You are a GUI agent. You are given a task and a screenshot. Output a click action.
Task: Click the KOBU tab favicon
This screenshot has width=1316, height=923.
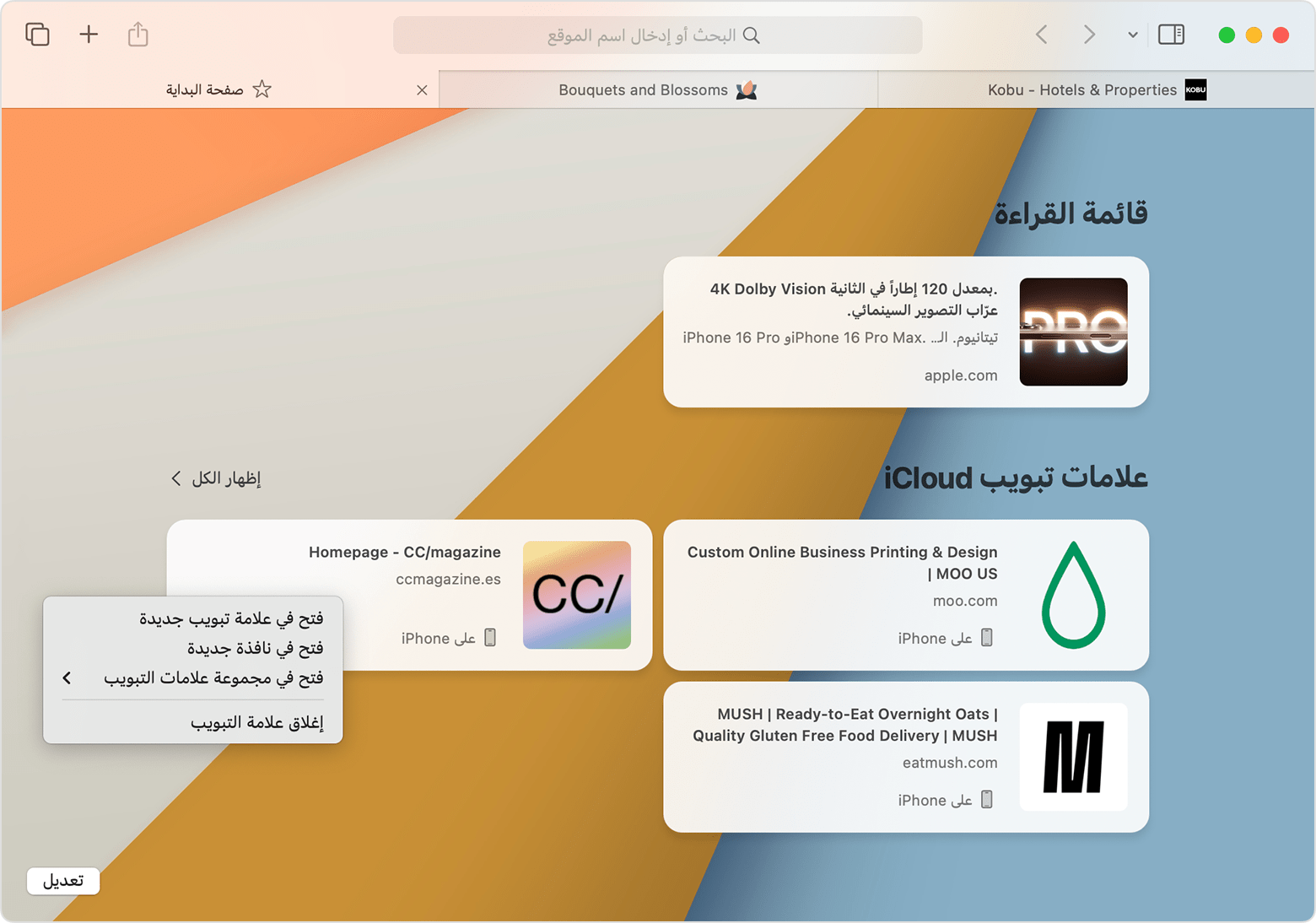tap(1195, 90)
